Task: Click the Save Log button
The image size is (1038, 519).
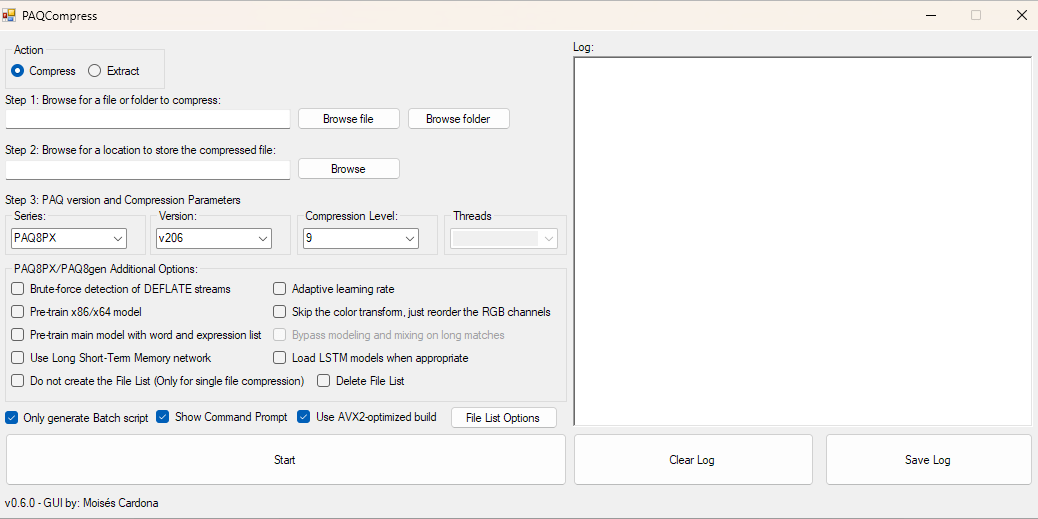Action: (x=928, y=459)
